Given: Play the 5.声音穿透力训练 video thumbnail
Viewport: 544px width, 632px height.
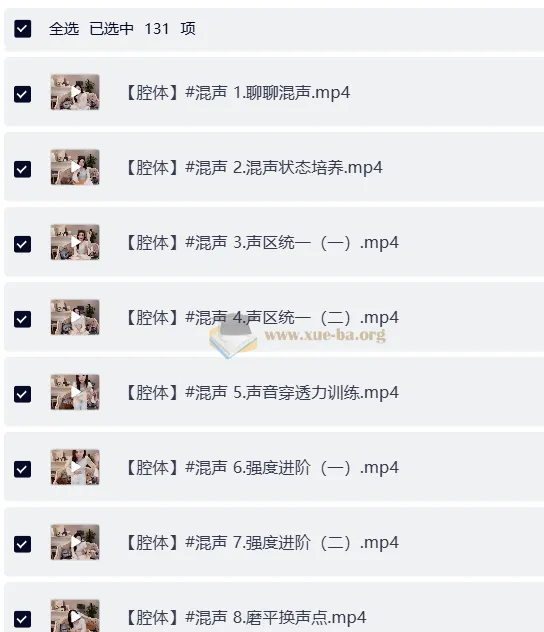Looking at the screenshot, I should coord(75,392).
